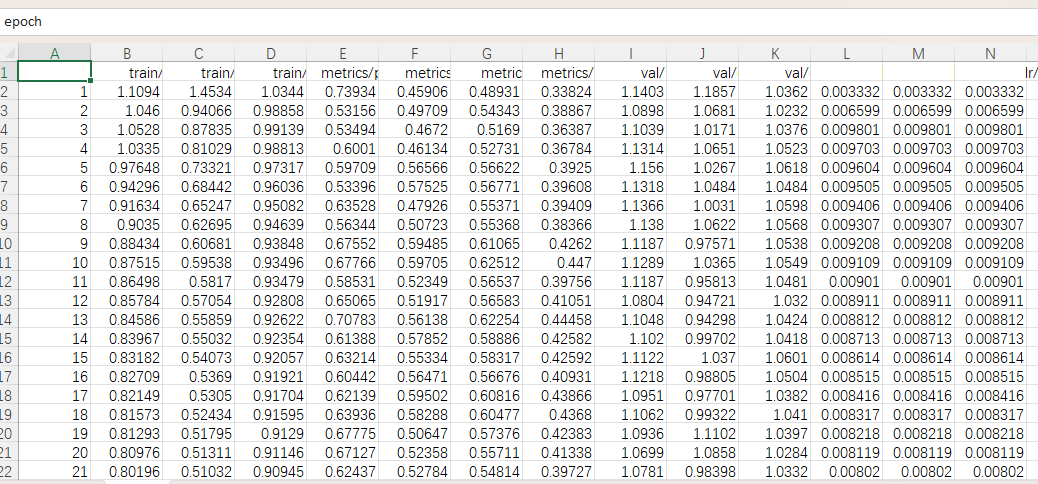Select column J header
Screen dimensions: 1038x484
pos(702,53)
